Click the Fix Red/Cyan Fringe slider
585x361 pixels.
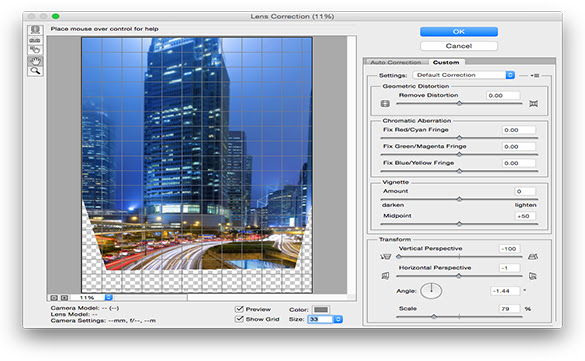tap(459, 138)
